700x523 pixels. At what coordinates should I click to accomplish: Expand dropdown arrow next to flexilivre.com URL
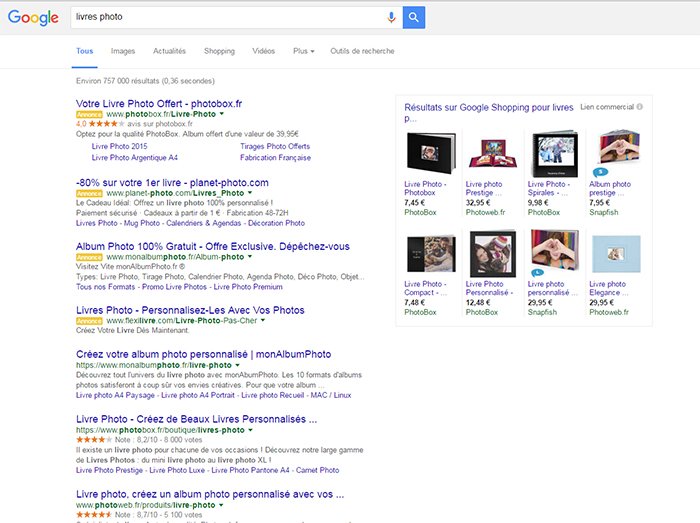pyautogui.click(x=263, y=320)
